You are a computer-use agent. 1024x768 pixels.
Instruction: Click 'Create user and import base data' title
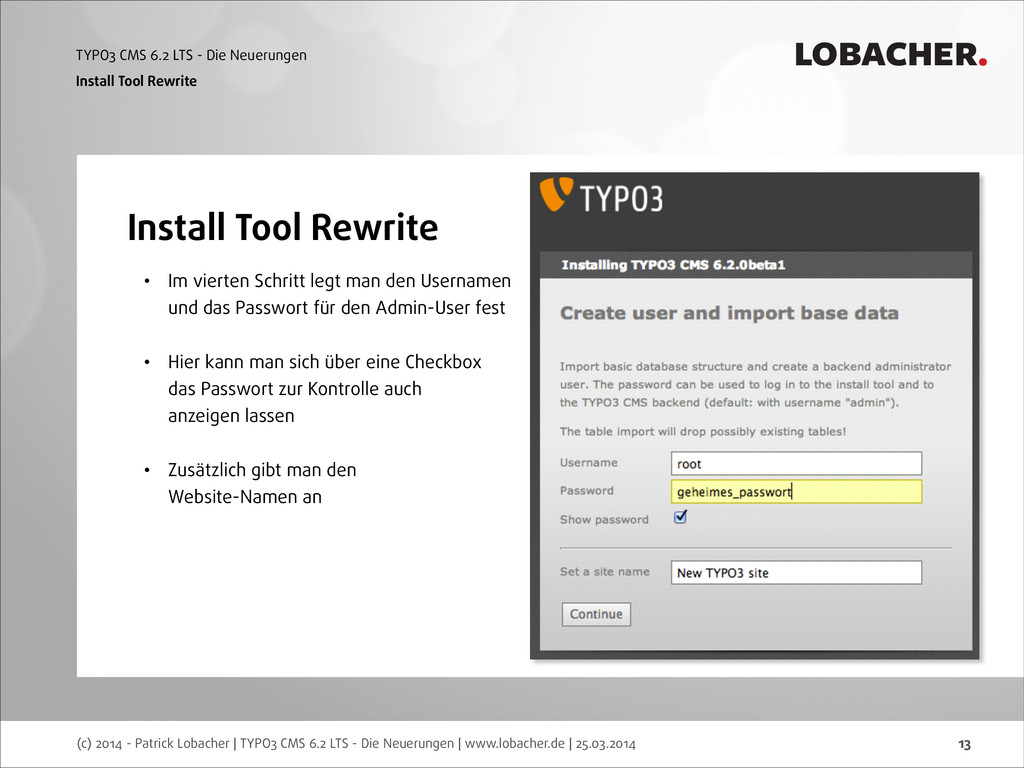(729, 313)
